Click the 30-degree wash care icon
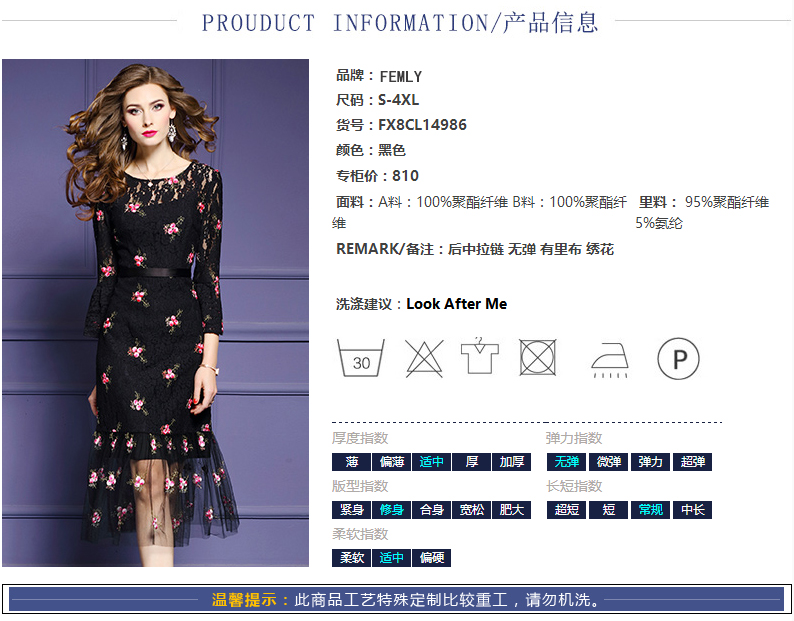The width and height of the screenshot is (794, 621). pos(361,358)
